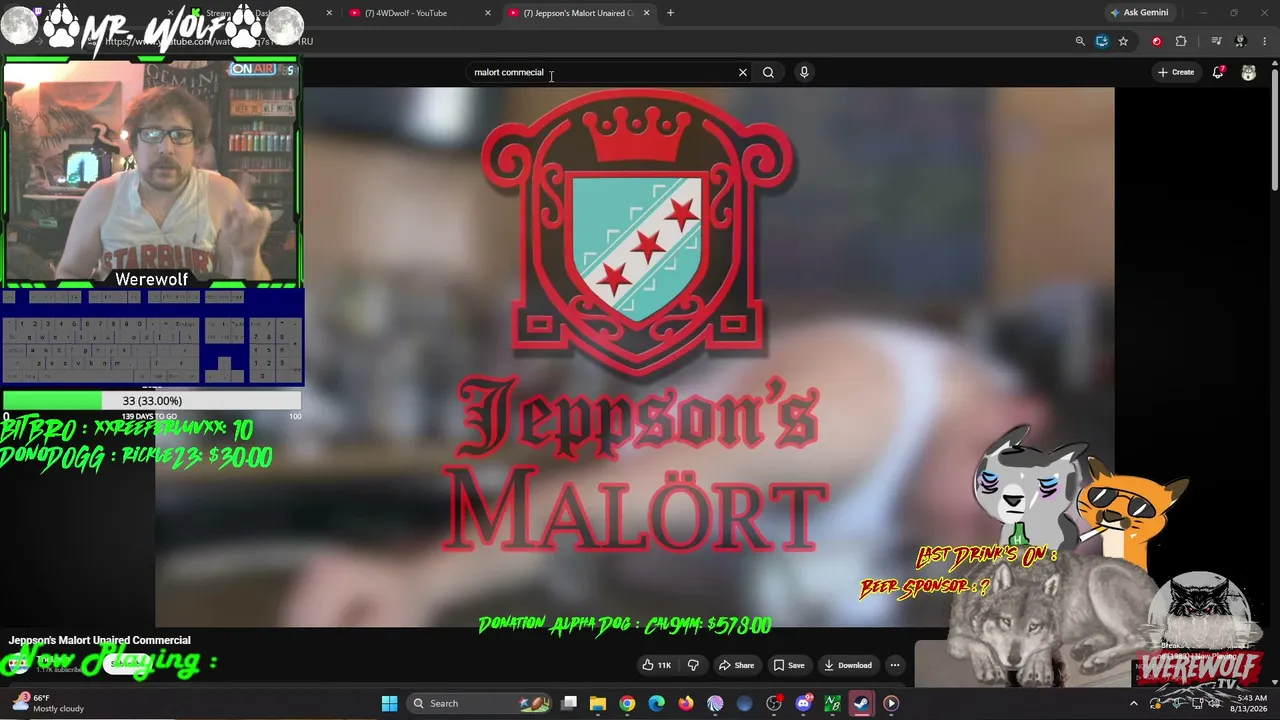Image resolution: width=1280 pixels, height=720 pixels.
Task: Select the Jeppson's Malort Unaired Commercial tab
Action: pos(578,13)
